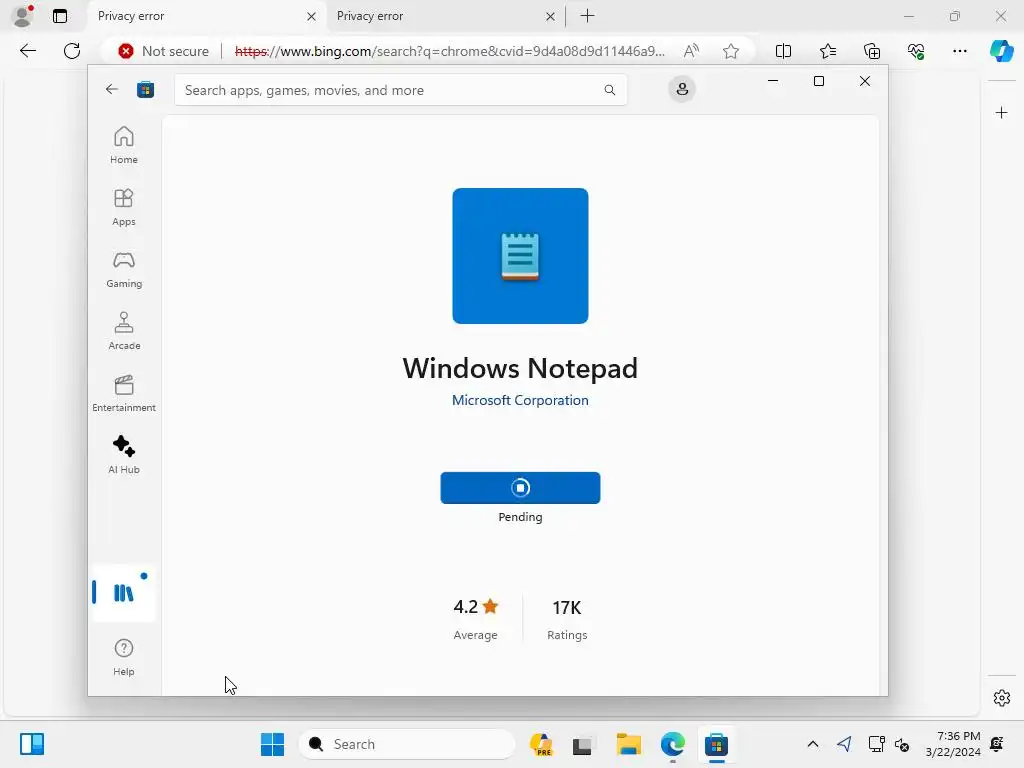The height and width of the screenshot is (768, 1024).
Task: Open Copilot preview on taskbar
Action: pos(541,744)
